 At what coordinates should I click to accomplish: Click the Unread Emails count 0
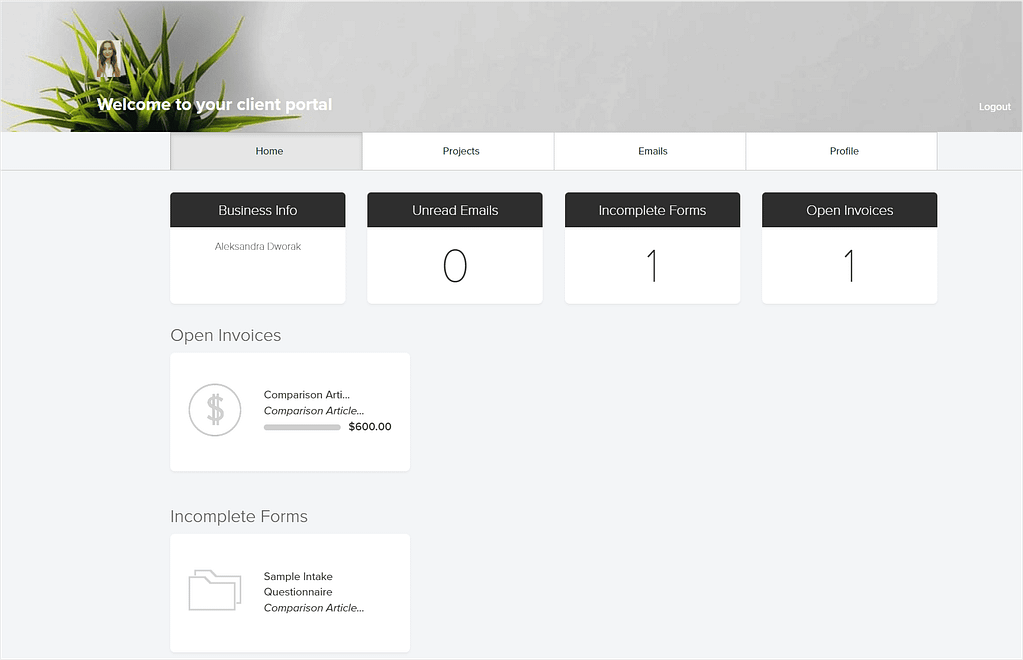[455, 265]
